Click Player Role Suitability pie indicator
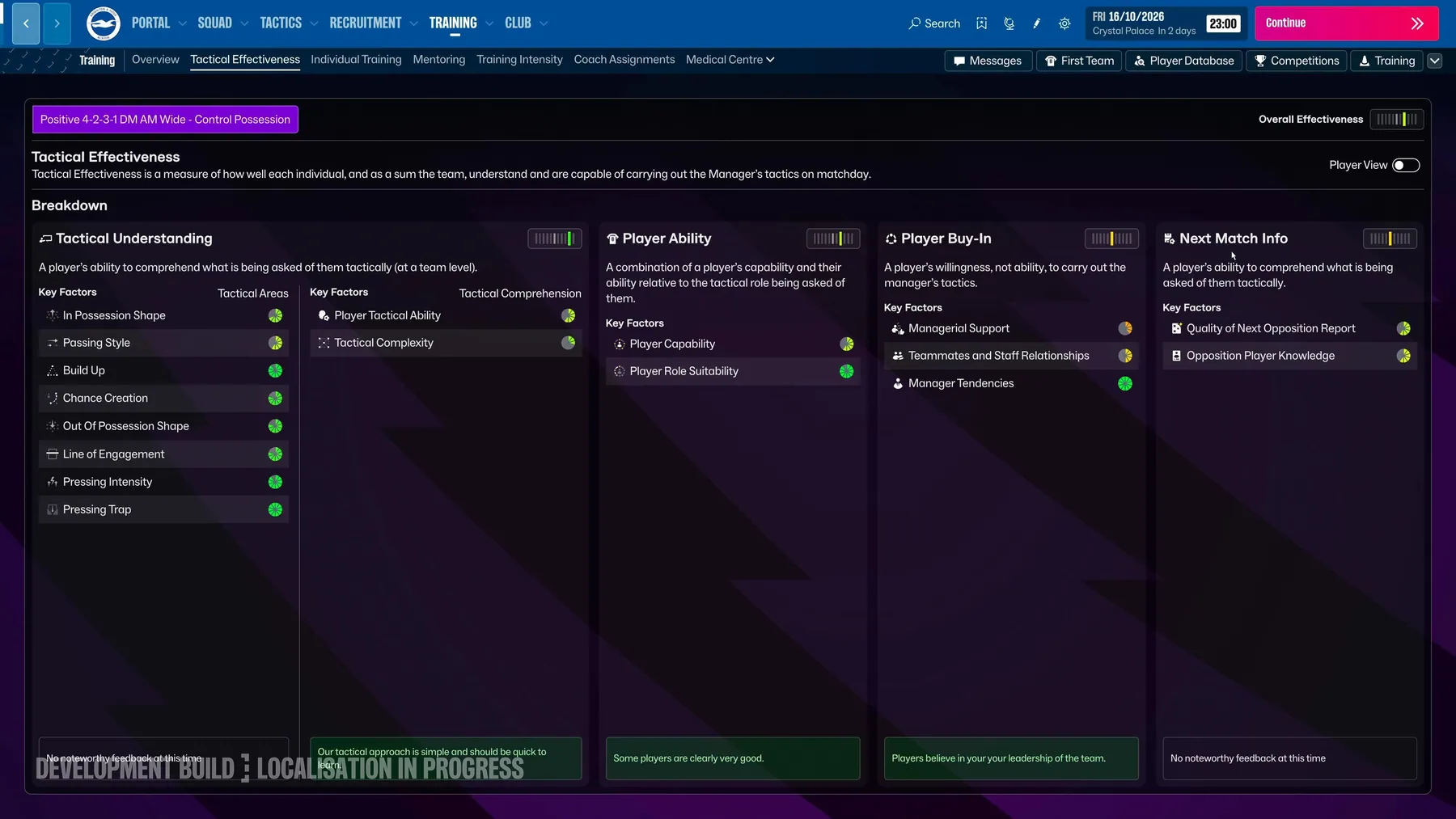The width and height of the screenshot is (1456, 819). click(846, 371)
